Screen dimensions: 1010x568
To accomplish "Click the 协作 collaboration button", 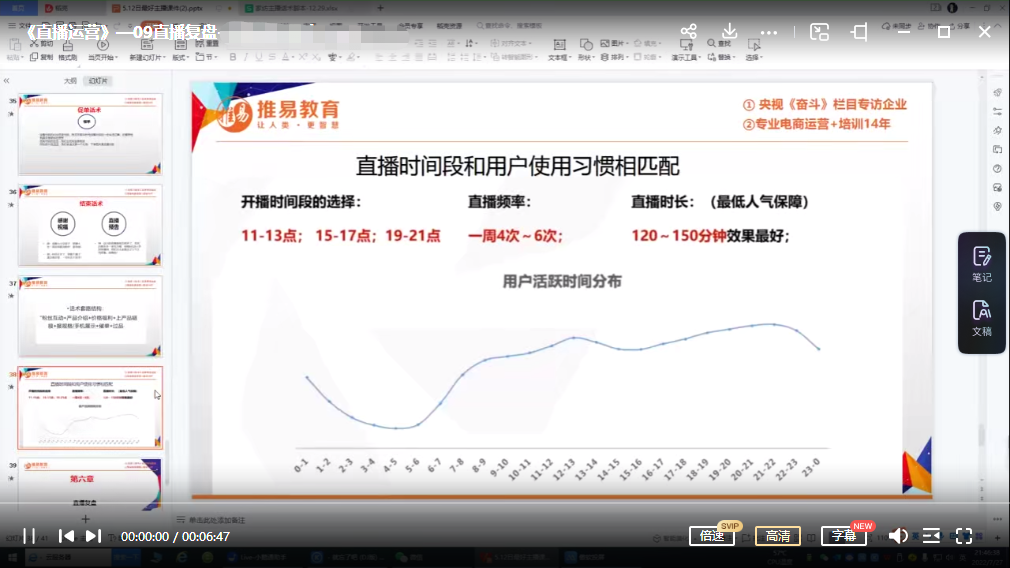I will coord(929,26).
